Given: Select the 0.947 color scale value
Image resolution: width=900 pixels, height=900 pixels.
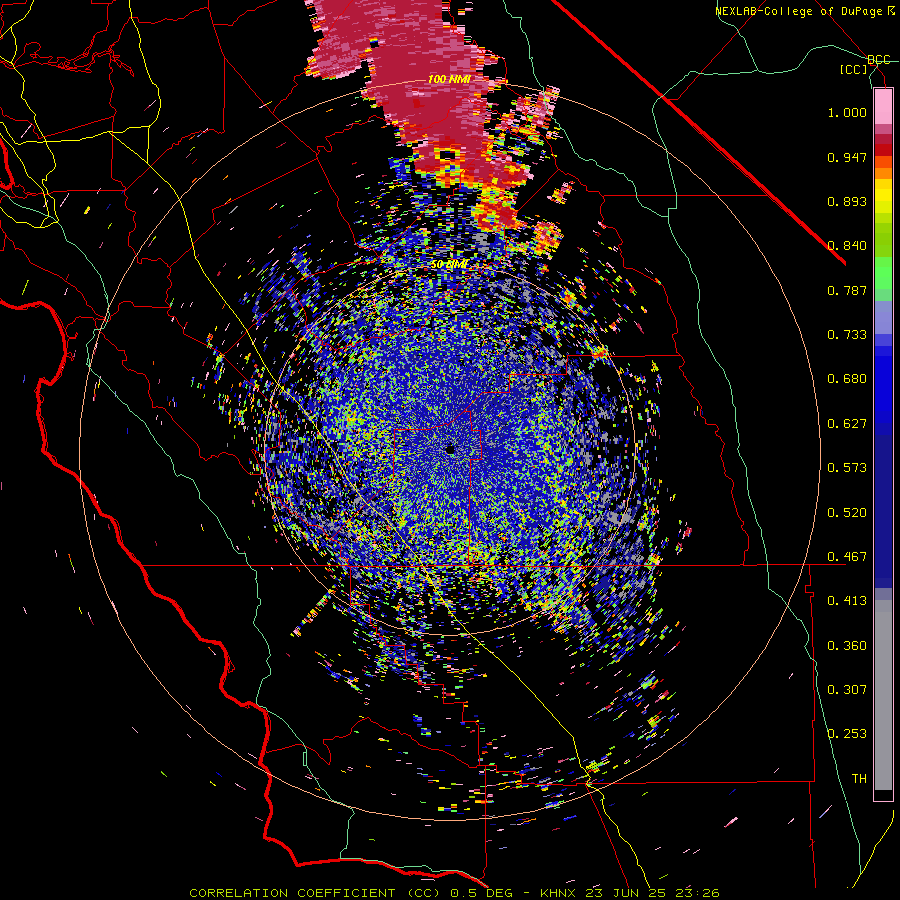Looking at the screenshot, I should tap(847, 157).
